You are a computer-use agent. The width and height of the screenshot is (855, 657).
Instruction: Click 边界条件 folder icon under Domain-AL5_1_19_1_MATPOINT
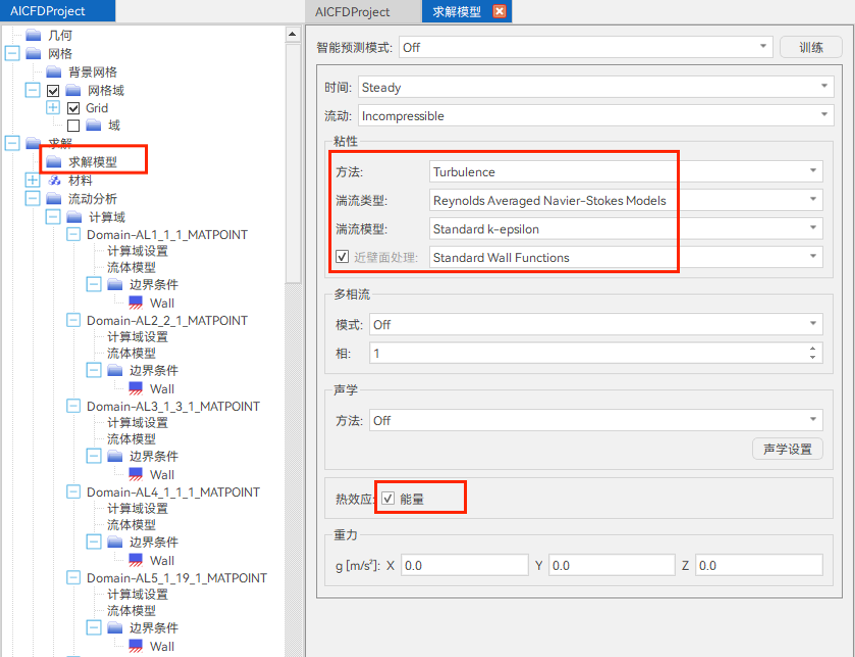[115, 628]
